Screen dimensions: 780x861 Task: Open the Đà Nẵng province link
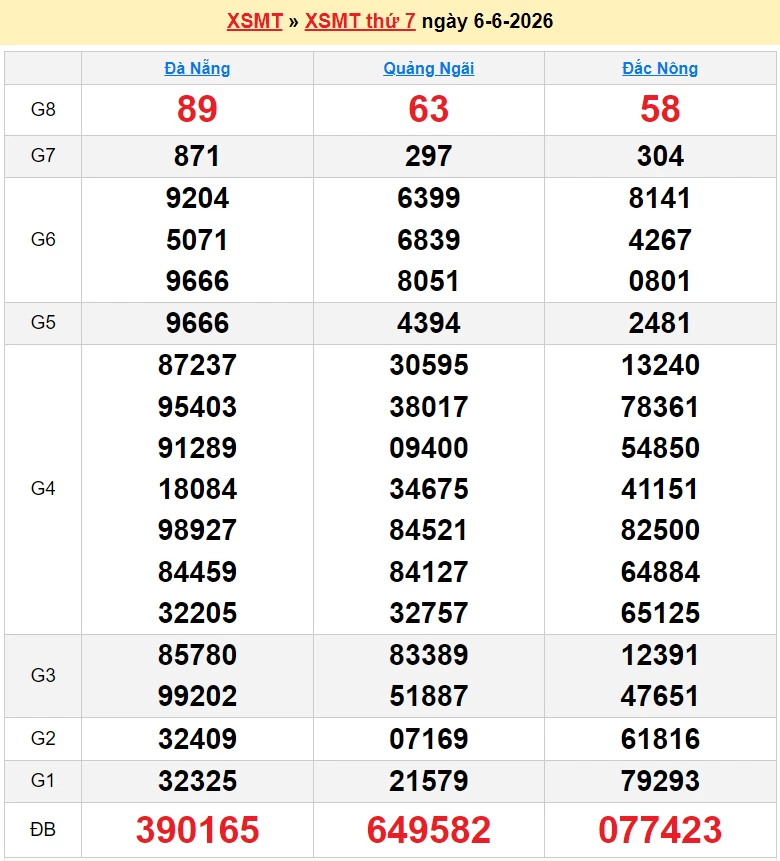[x=197, y=69]
